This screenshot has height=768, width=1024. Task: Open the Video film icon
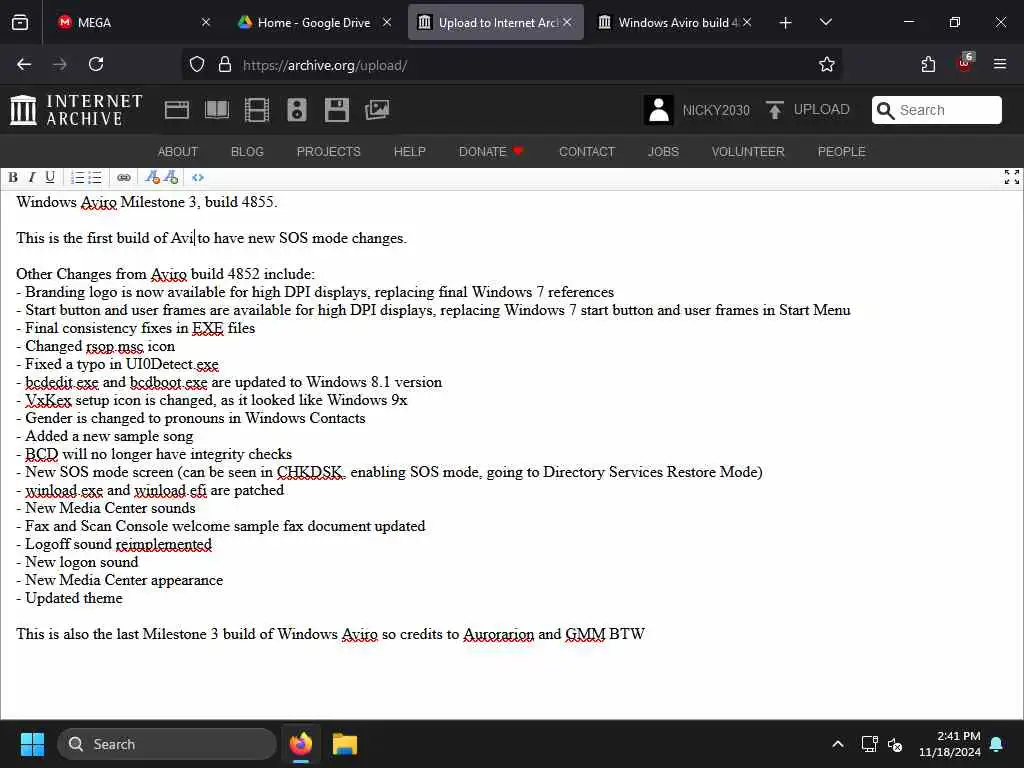[257, 110]
